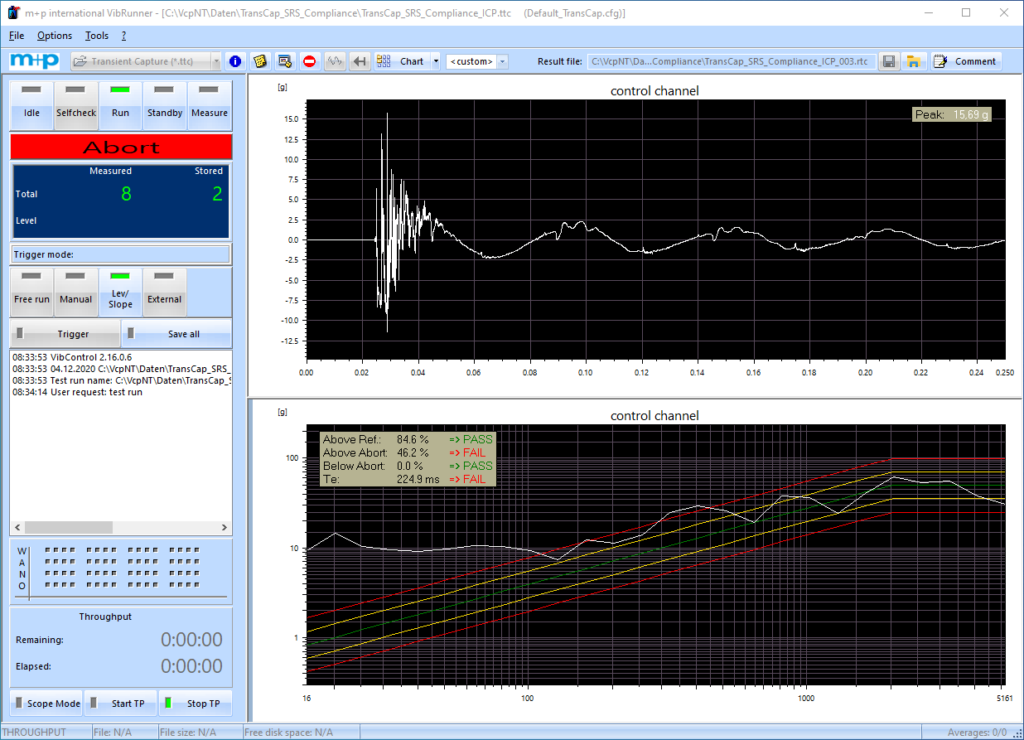Viewport: 1024px width, 740px height.
Task: Click the back arrow icon in toolbar
Action: point(359,61)
